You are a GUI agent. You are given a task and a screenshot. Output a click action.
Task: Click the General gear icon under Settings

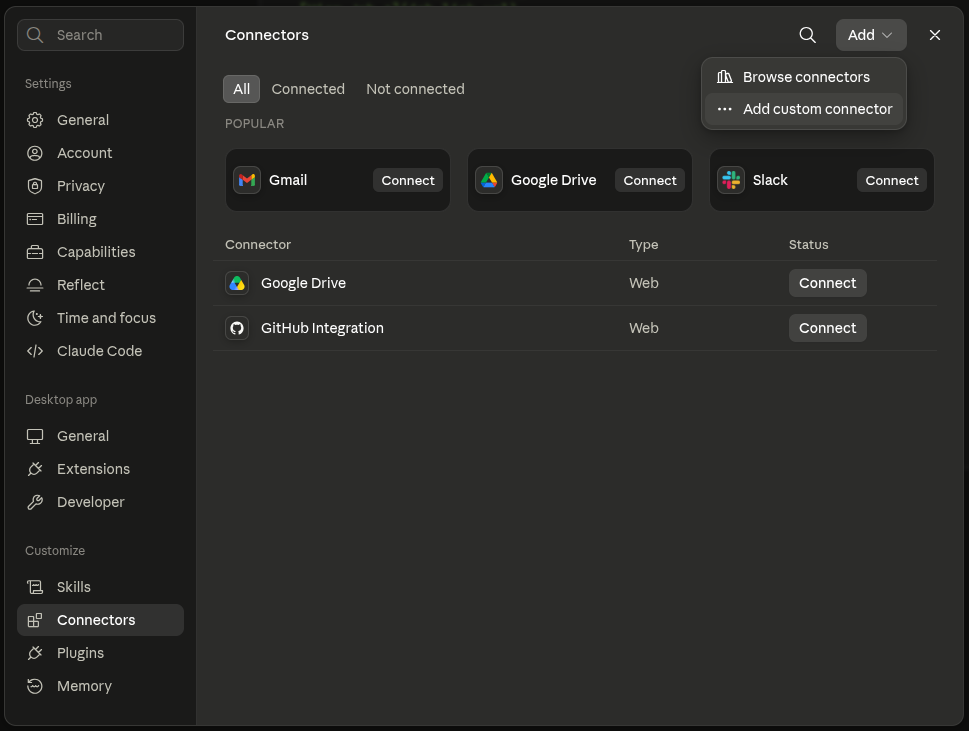coord(35,120)
